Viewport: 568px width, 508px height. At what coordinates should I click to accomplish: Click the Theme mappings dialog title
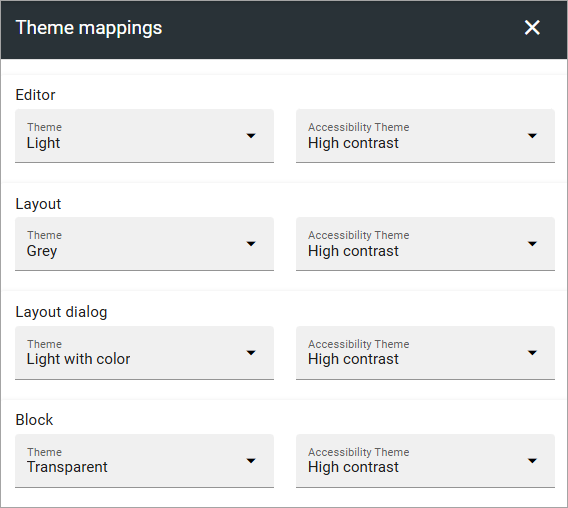tap(89, 28)
